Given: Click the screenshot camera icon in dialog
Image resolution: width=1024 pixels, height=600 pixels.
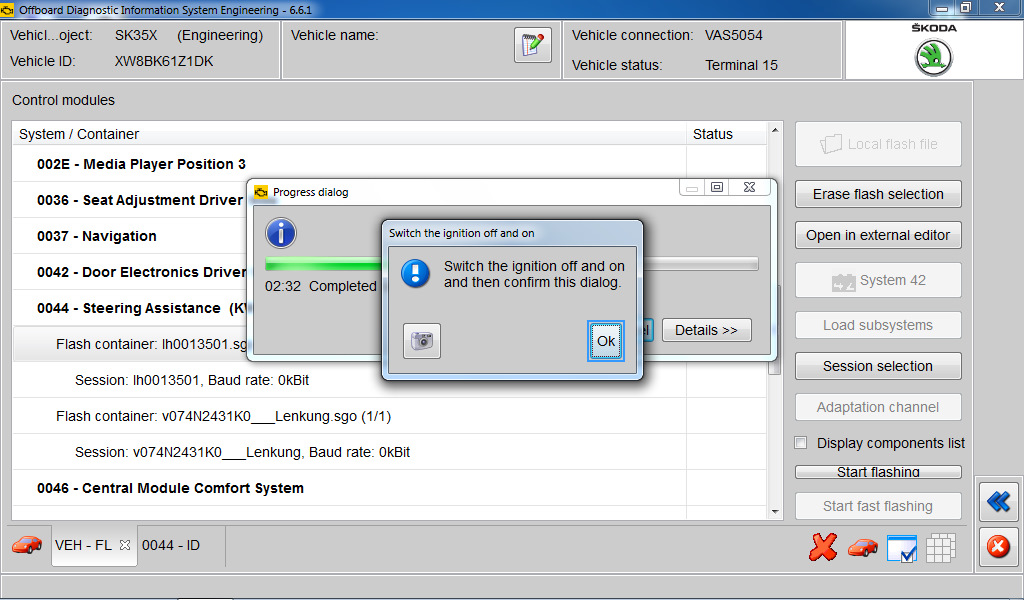Looking at the screenshot, I should click(x=422, y=341).
